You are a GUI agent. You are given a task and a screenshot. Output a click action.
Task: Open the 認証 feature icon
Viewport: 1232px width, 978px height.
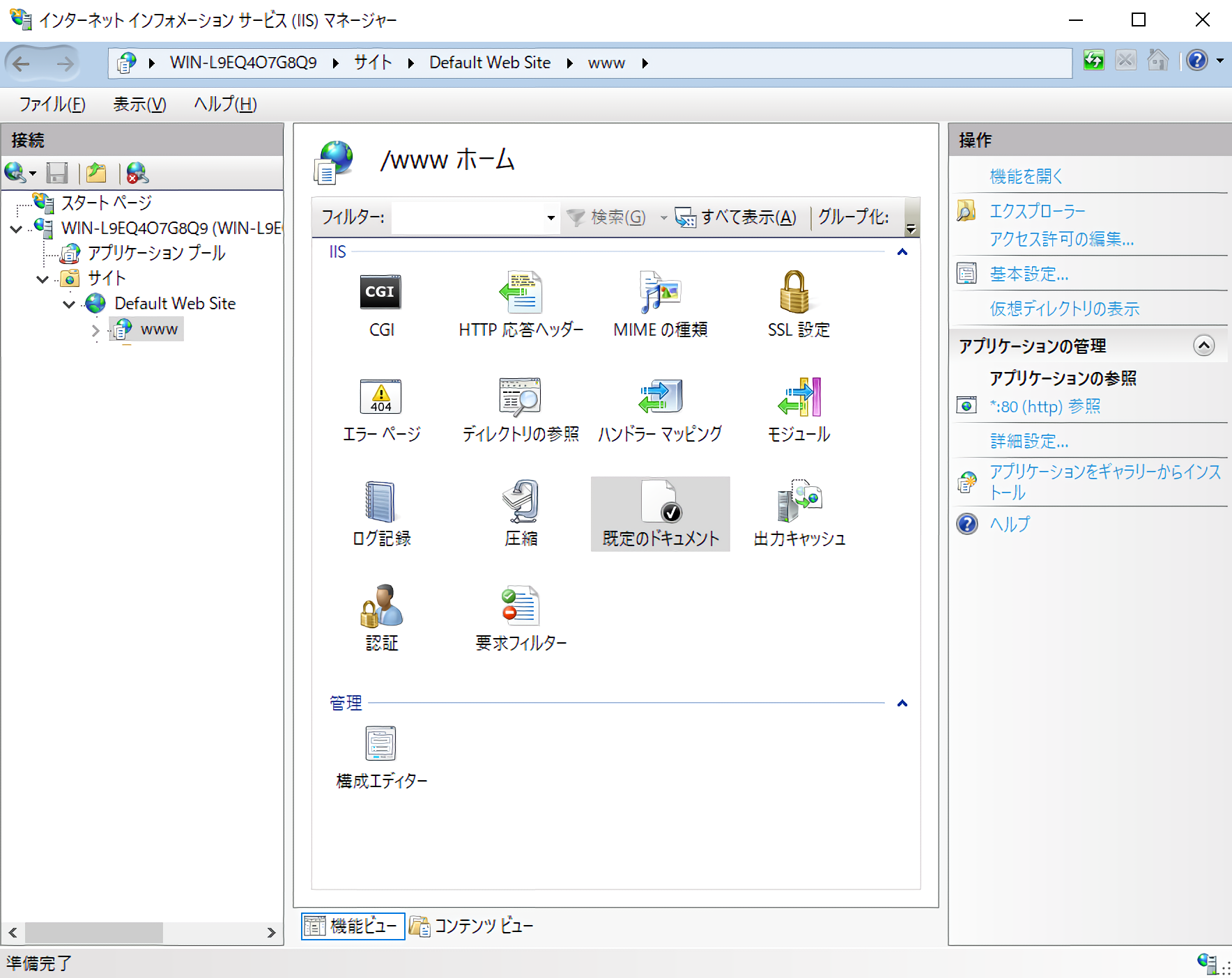click(x=380, y=606)
